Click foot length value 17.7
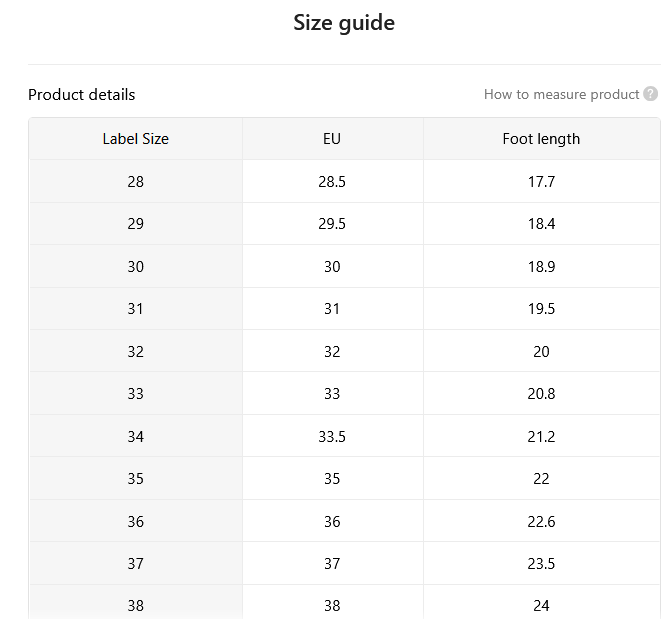 (542, 181)
